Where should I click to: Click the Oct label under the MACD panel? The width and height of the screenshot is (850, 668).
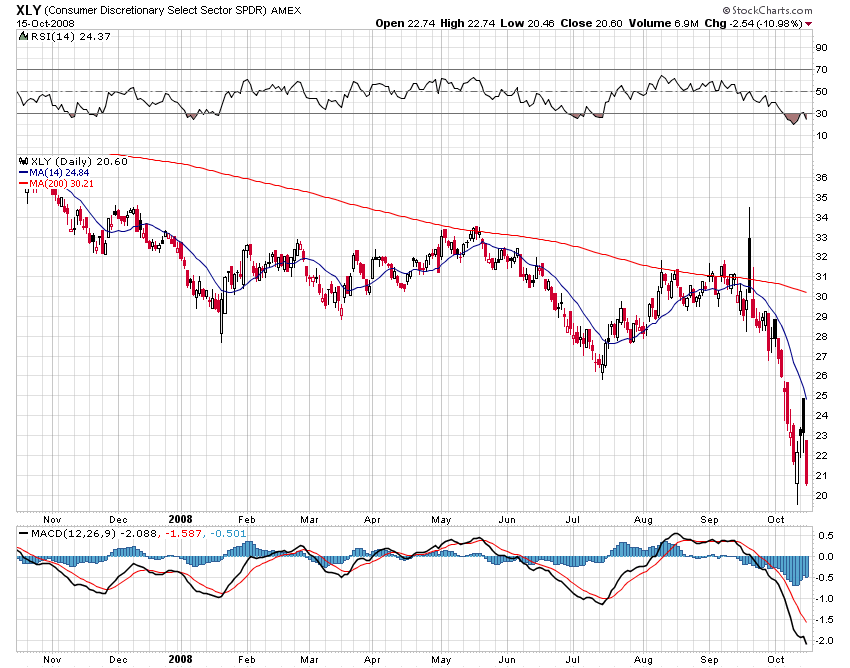coord(776,659)
